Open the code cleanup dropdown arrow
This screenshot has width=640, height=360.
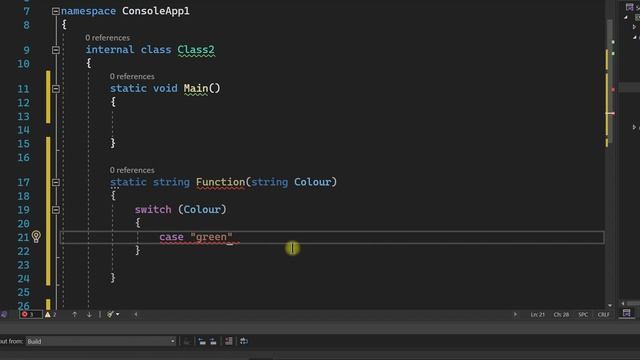[118, 314]
